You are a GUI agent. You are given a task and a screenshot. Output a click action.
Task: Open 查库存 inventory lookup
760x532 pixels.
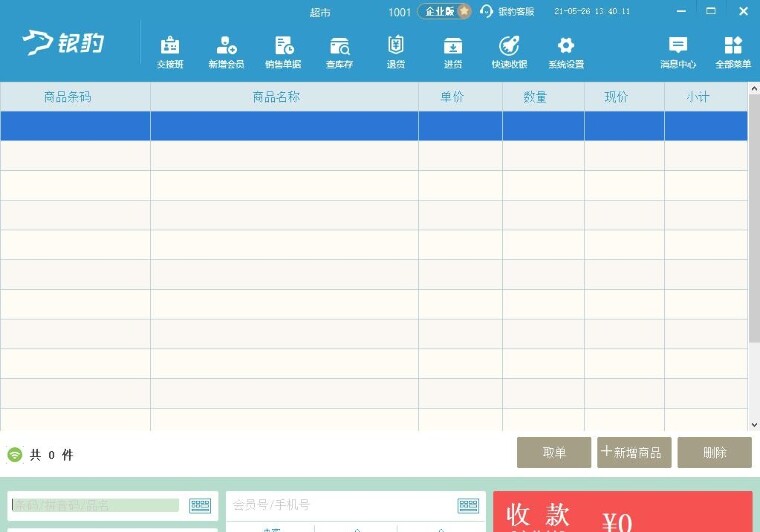(339, 52)
